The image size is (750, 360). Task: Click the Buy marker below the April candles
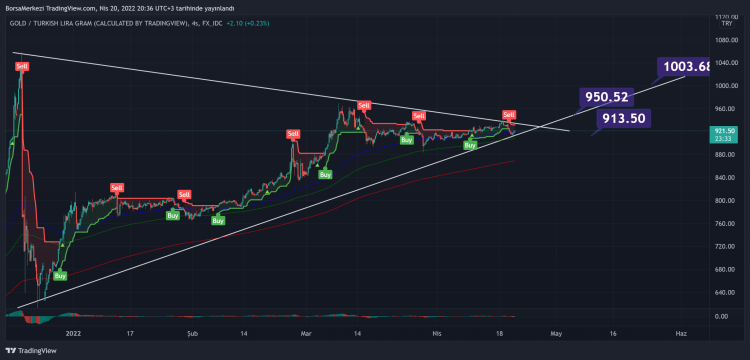(470, 145)
